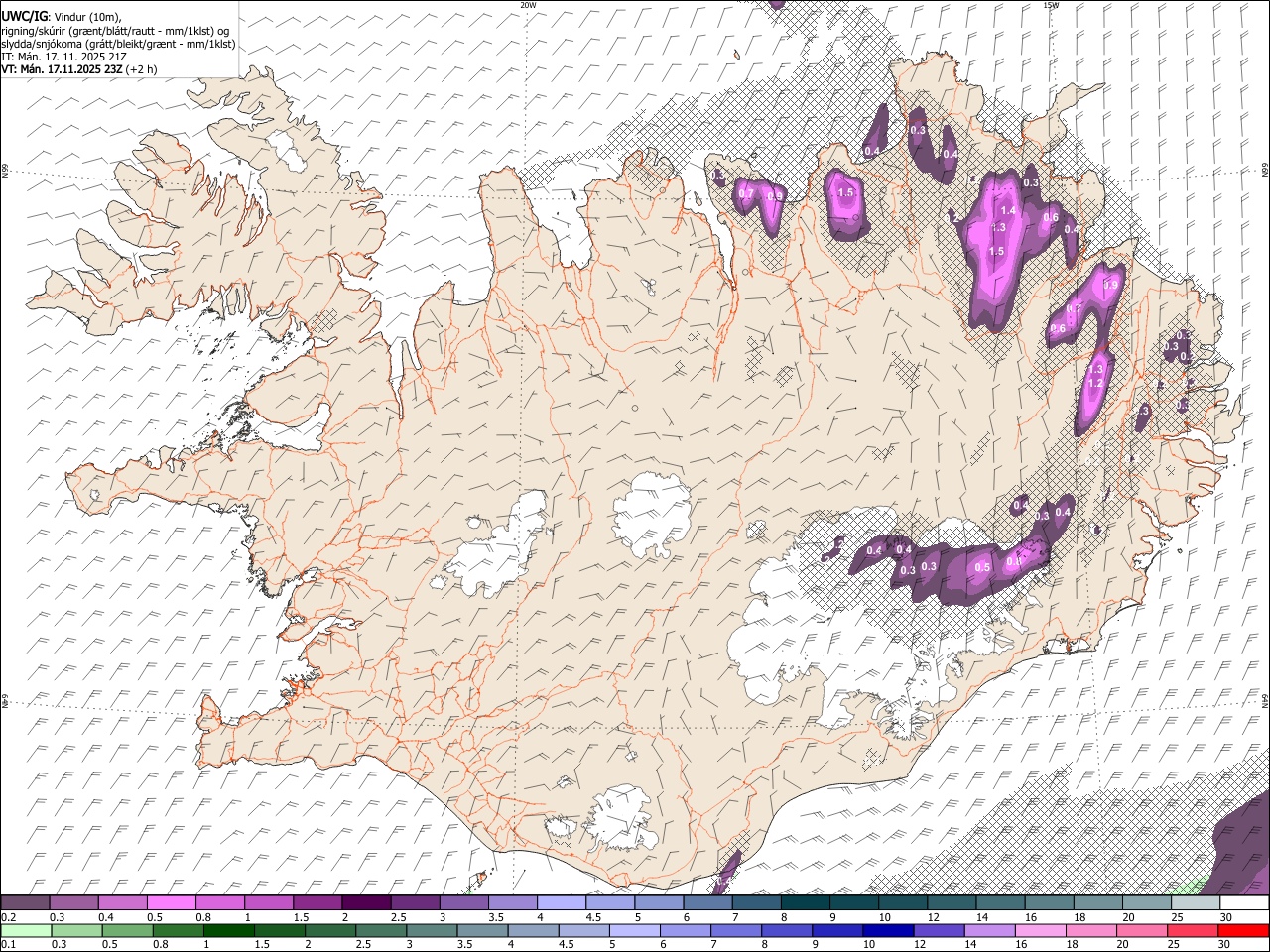Pick lower legend swatch between 1 and 1.5
This screenshot has width=1270, height=952.
[227, 930]
